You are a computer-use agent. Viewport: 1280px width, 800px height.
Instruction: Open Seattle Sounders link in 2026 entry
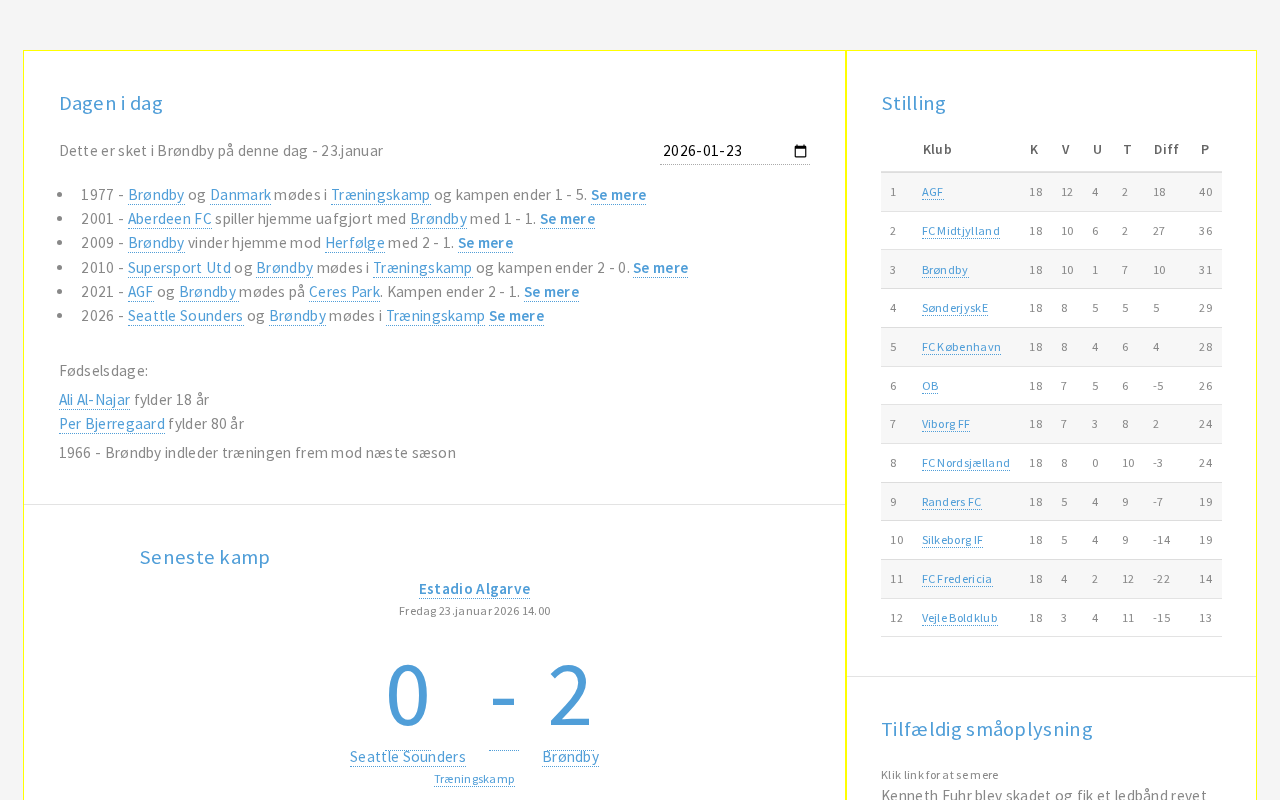[185, 316]
